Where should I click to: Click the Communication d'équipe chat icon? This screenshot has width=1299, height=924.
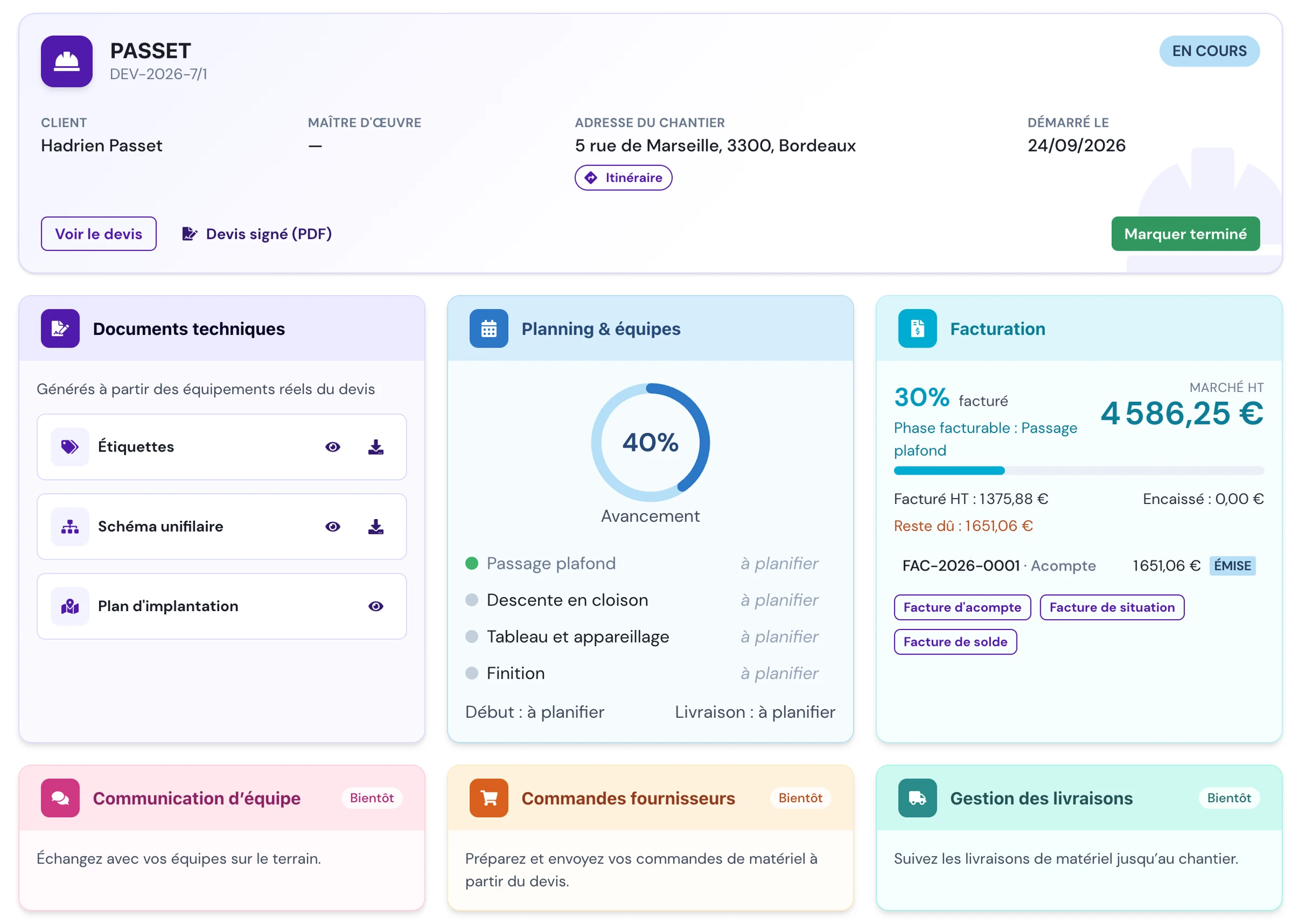(60, 798)
